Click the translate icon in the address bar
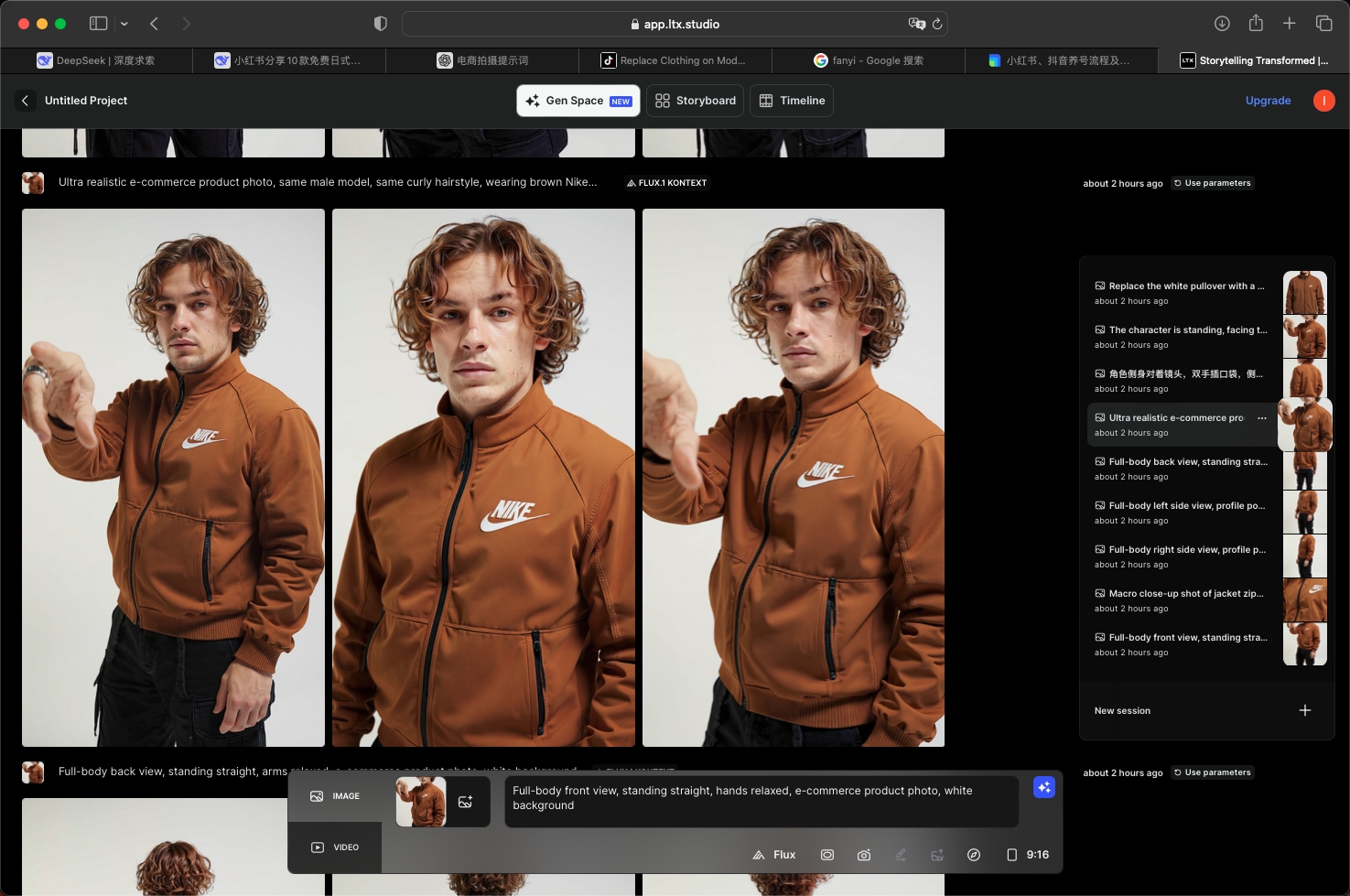This screenshot has height=896, width=1350. tap(916, 24)
